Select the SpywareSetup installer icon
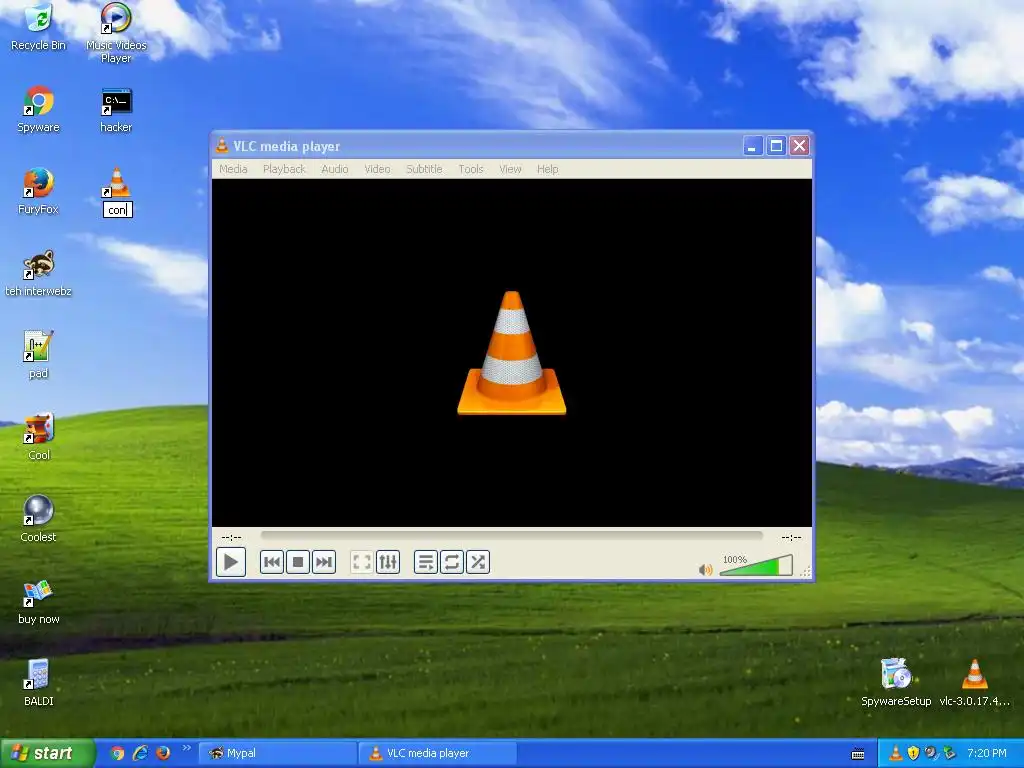 coord(896,683)
